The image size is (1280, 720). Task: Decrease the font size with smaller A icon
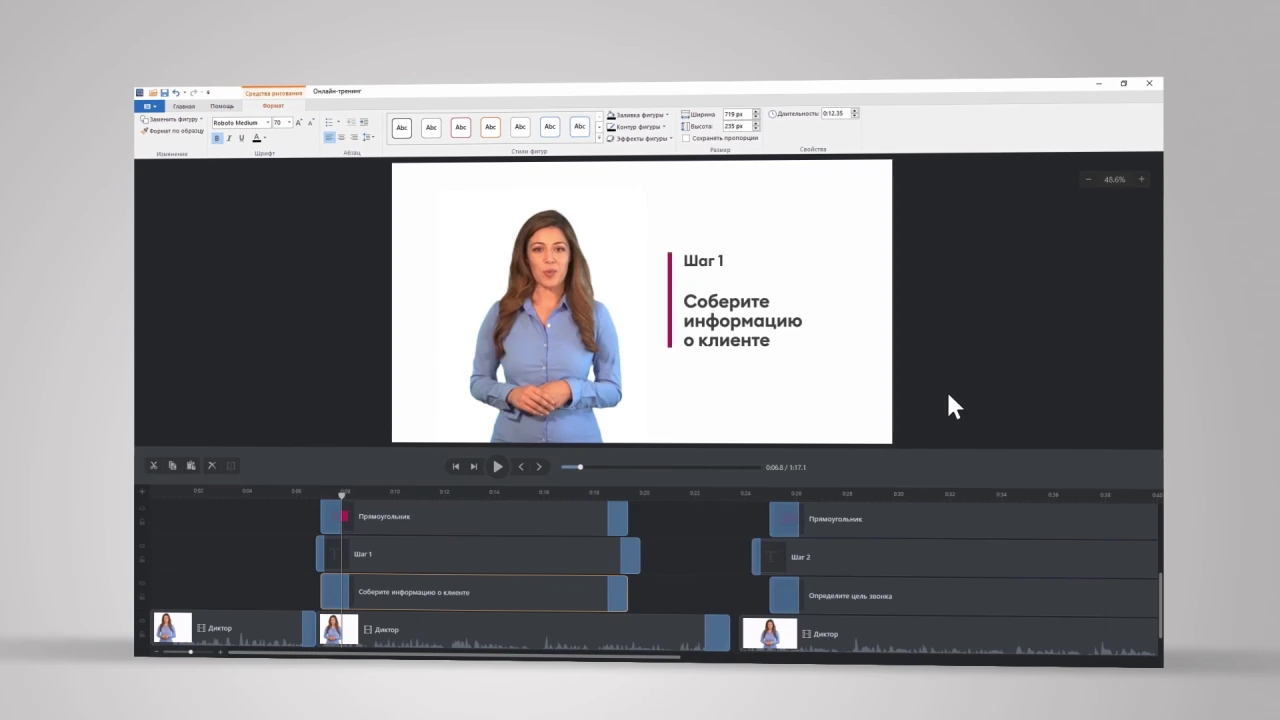(x=310, y=123)
